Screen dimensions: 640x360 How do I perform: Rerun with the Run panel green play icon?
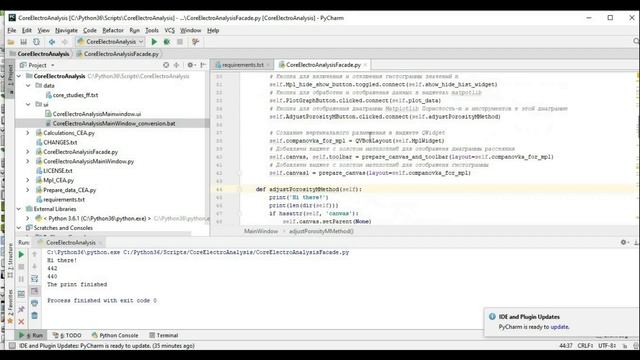21,255
